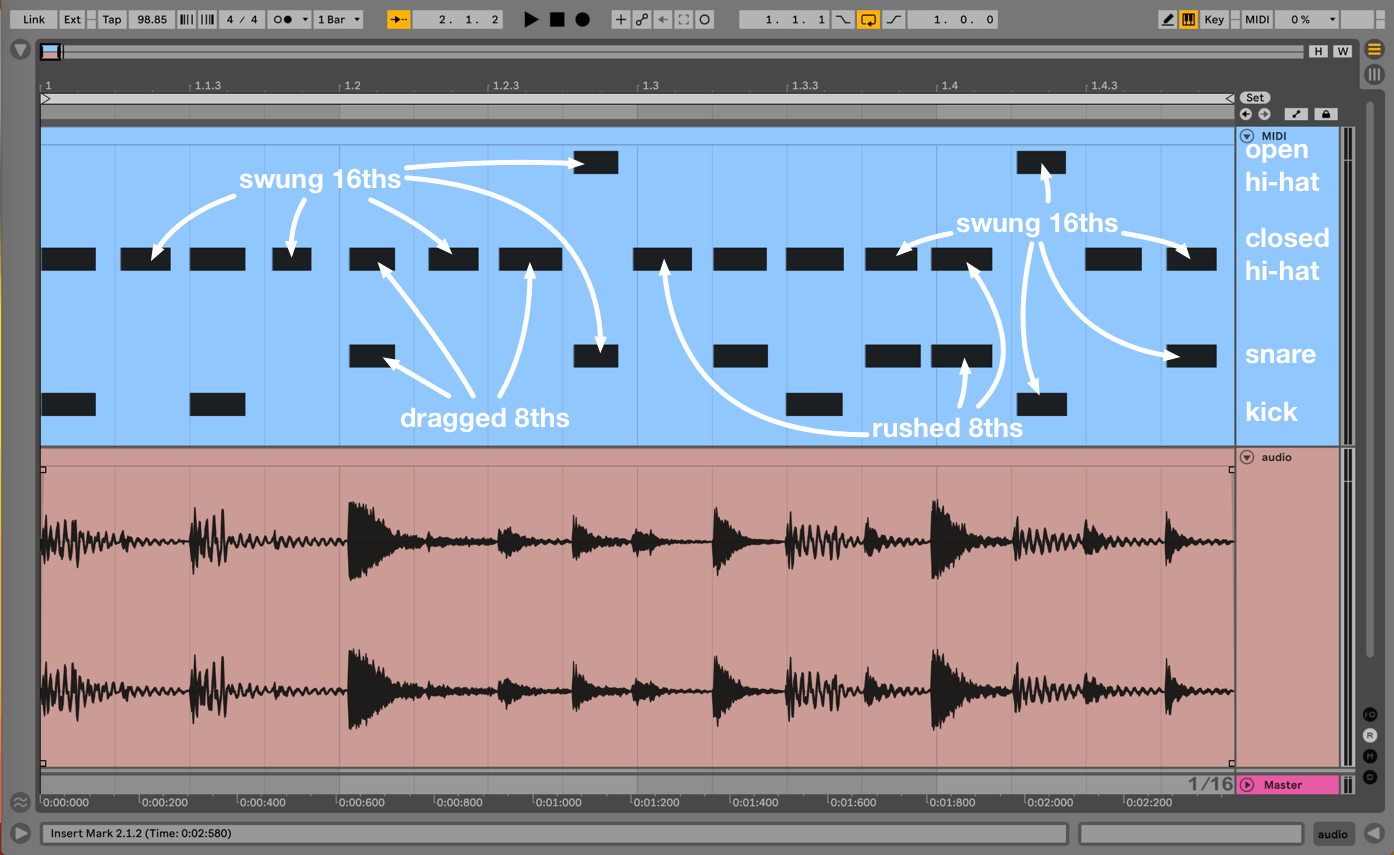This screenshot has height=855, width=1394.
Task: Click the tempo nudge down icon
Action: (186, 19)
